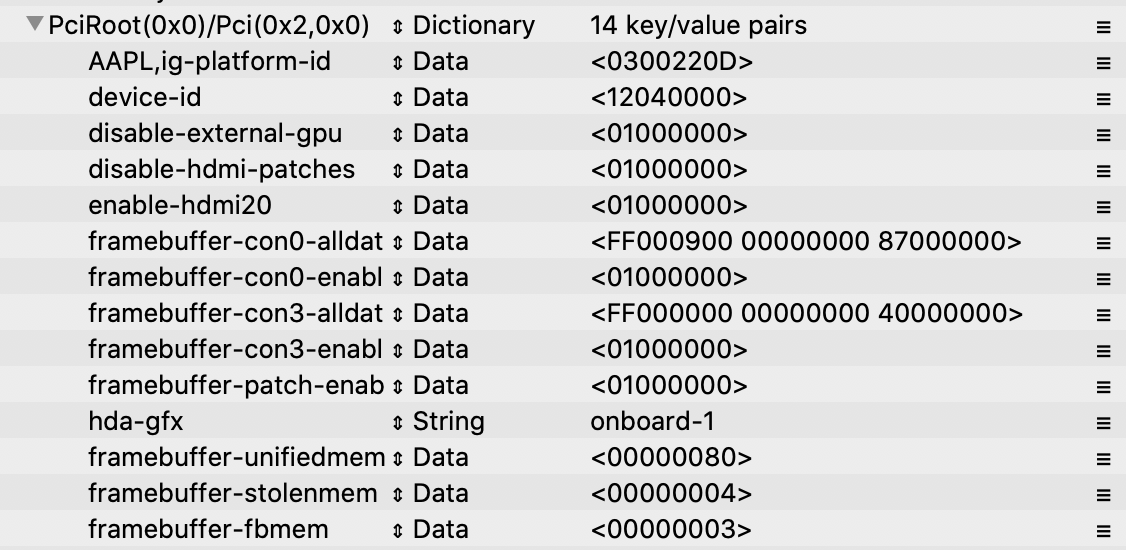
Task: Click value <FF000000 00000000 40000000> of con3
Action: [x=806, y=313]
